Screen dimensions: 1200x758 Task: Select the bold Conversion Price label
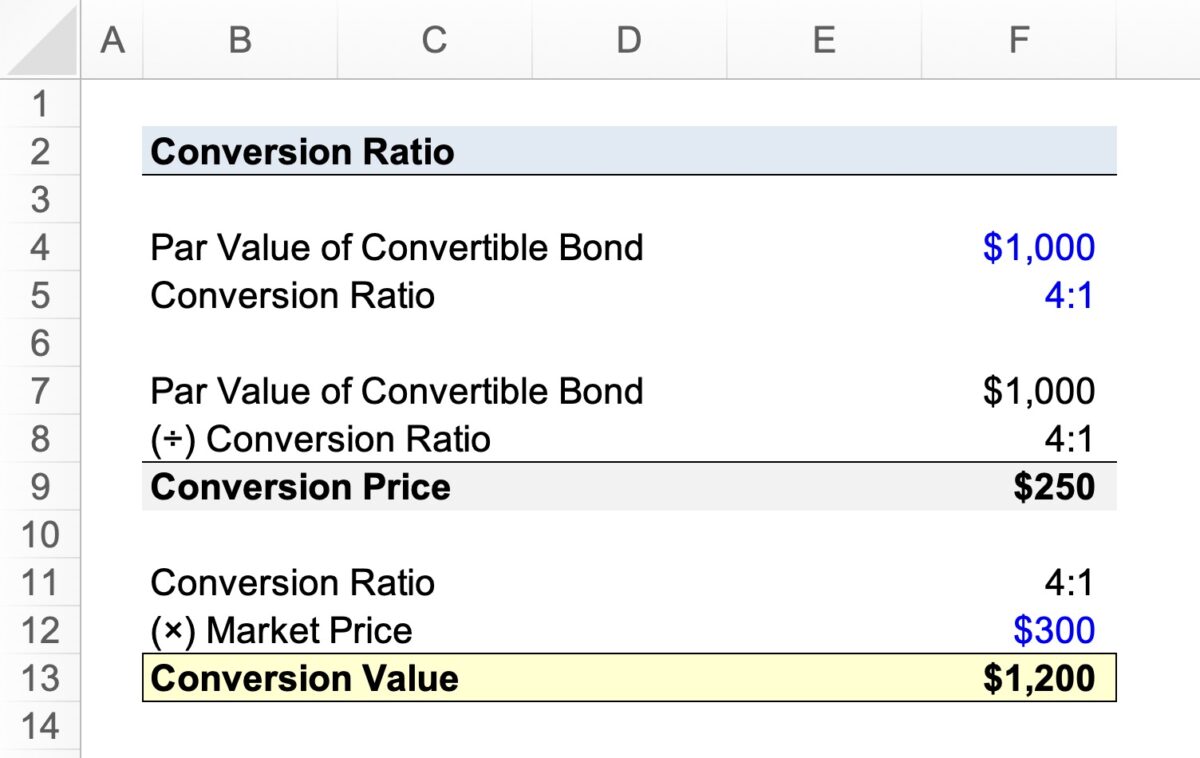coord(300,487)
